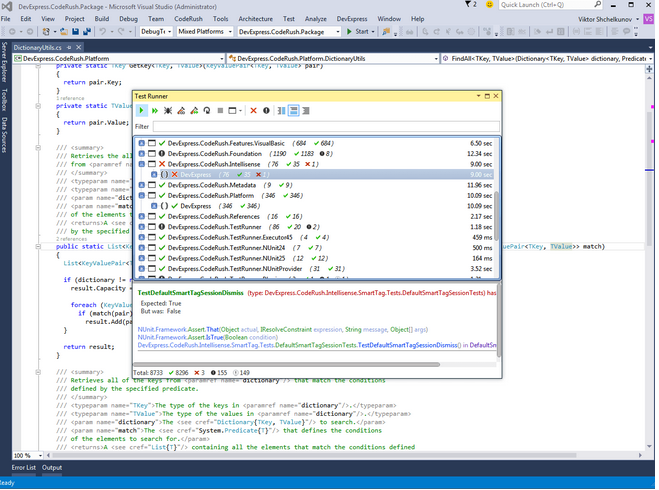
Task: Collapse the DevExpress.CodeRush.Platform node
Action: [x=142, y=195]
